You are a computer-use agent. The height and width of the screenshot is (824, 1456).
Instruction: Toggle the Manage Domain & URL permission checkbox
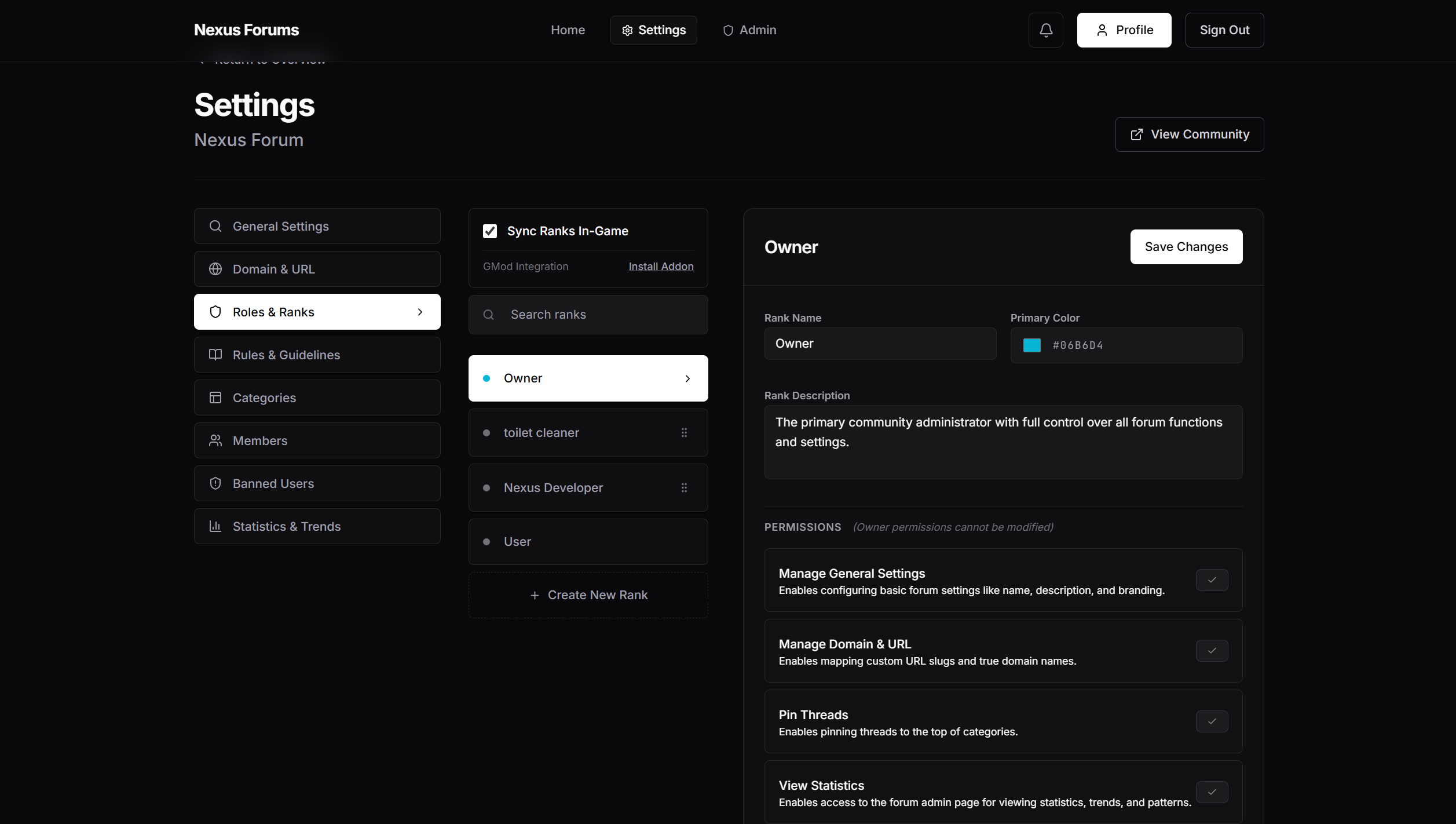(x=1212, y=651)
